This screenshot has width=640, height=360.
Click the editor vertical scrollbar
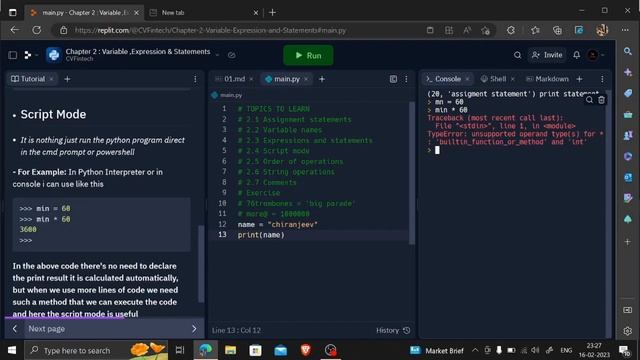(x=411, y=173)
